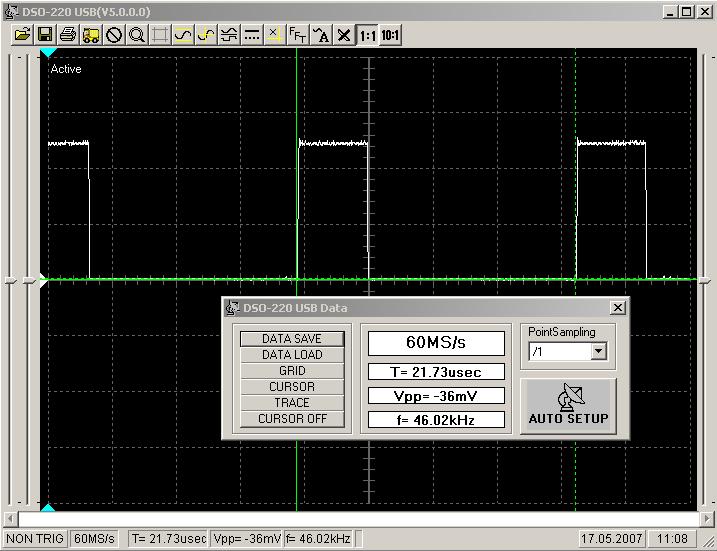
Task: Click the printer icon in toolbar
Action: coord(68,35)
